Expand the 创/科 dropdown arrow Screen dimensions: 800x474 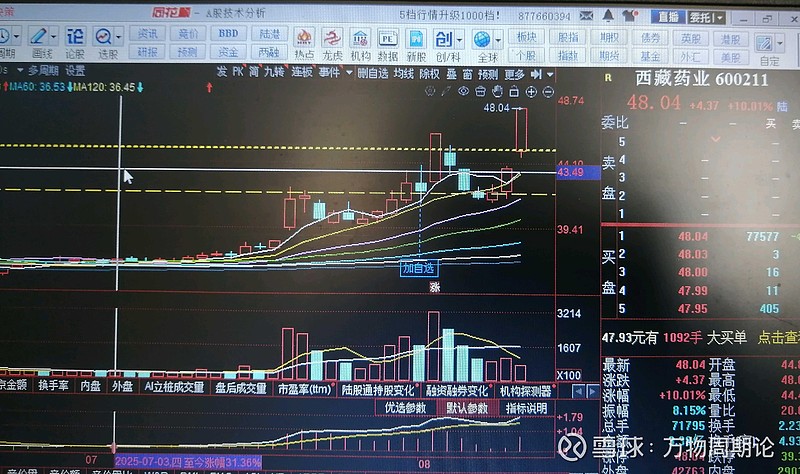(460, 39)
